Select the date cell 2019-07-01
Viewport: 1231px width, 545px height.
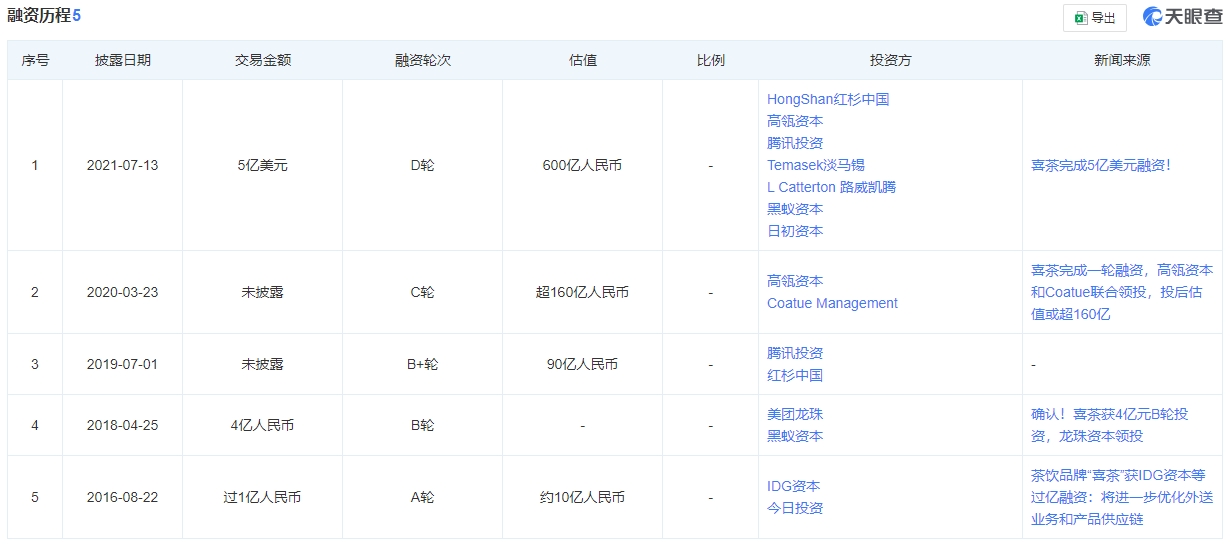point(122,364)
